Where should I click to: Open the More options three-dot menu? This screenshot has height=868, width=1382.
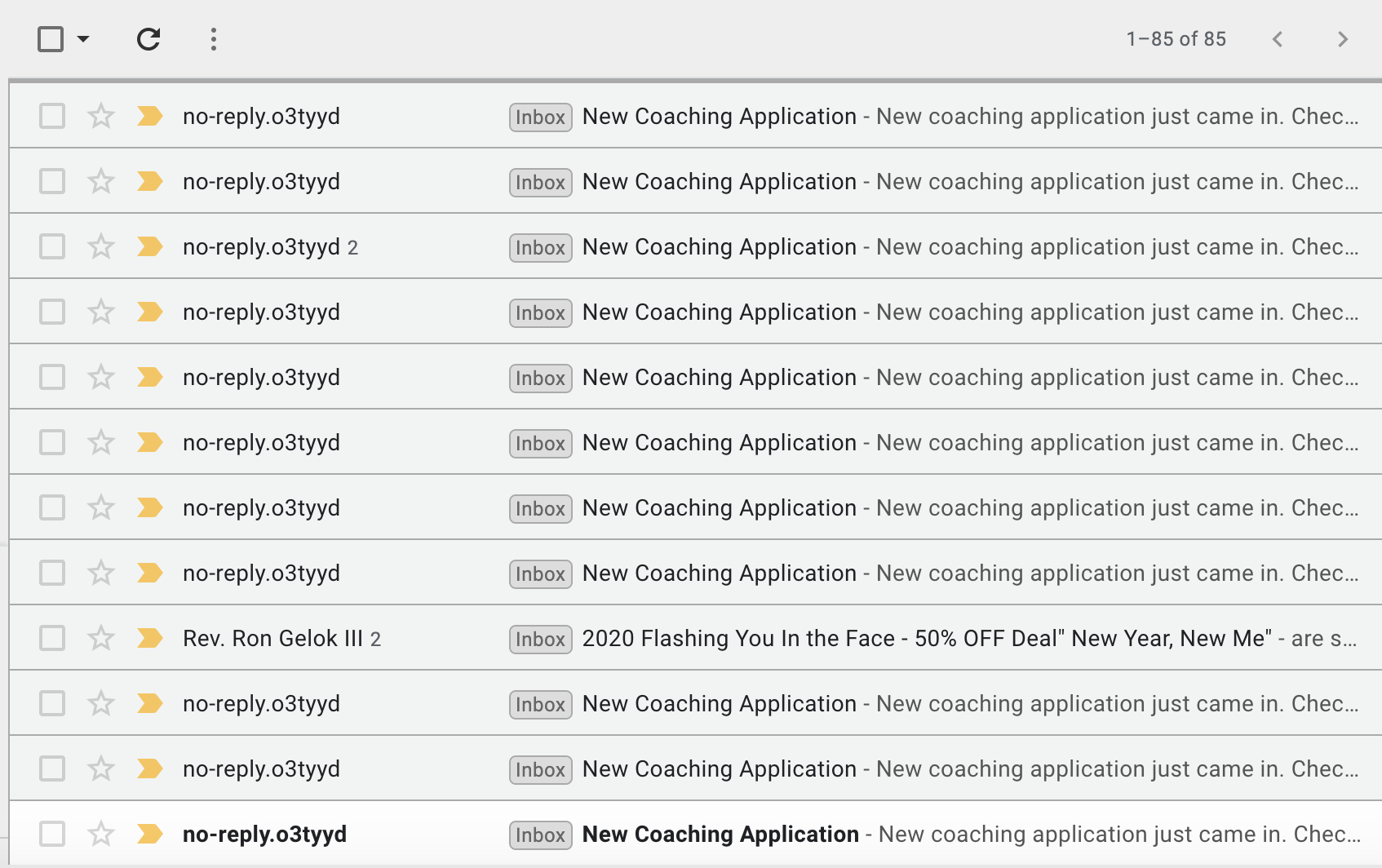[x=214, y=39]
